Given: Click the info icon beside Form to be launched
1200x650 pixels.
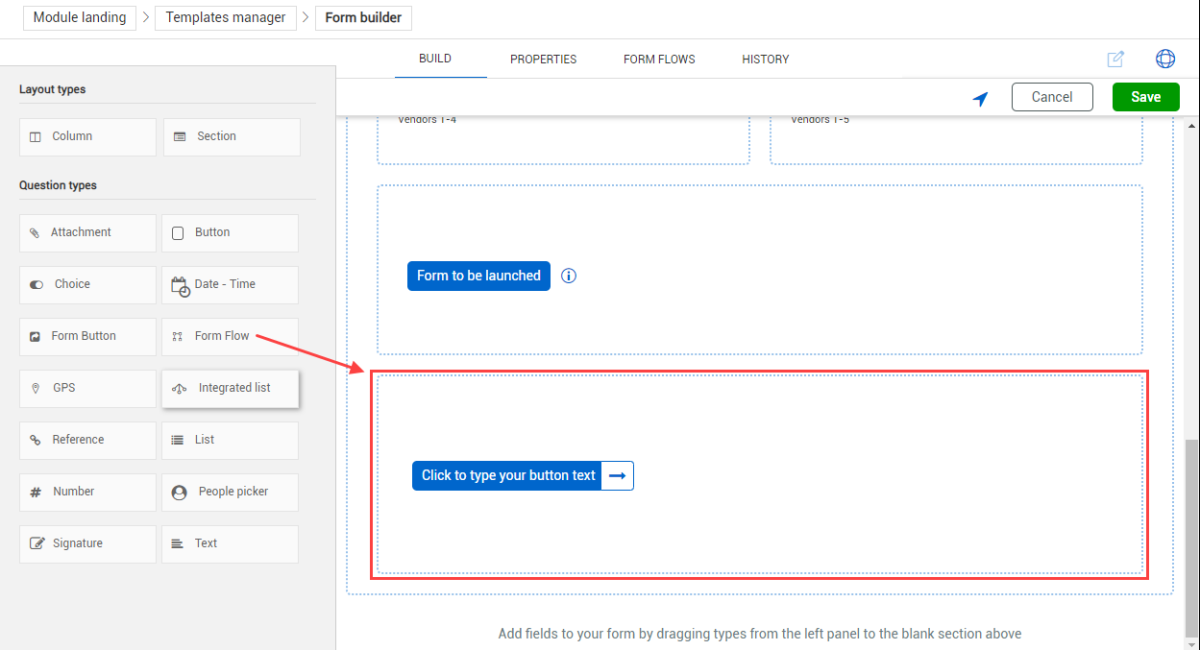Looking at the screenshot, I should point(569,276).
